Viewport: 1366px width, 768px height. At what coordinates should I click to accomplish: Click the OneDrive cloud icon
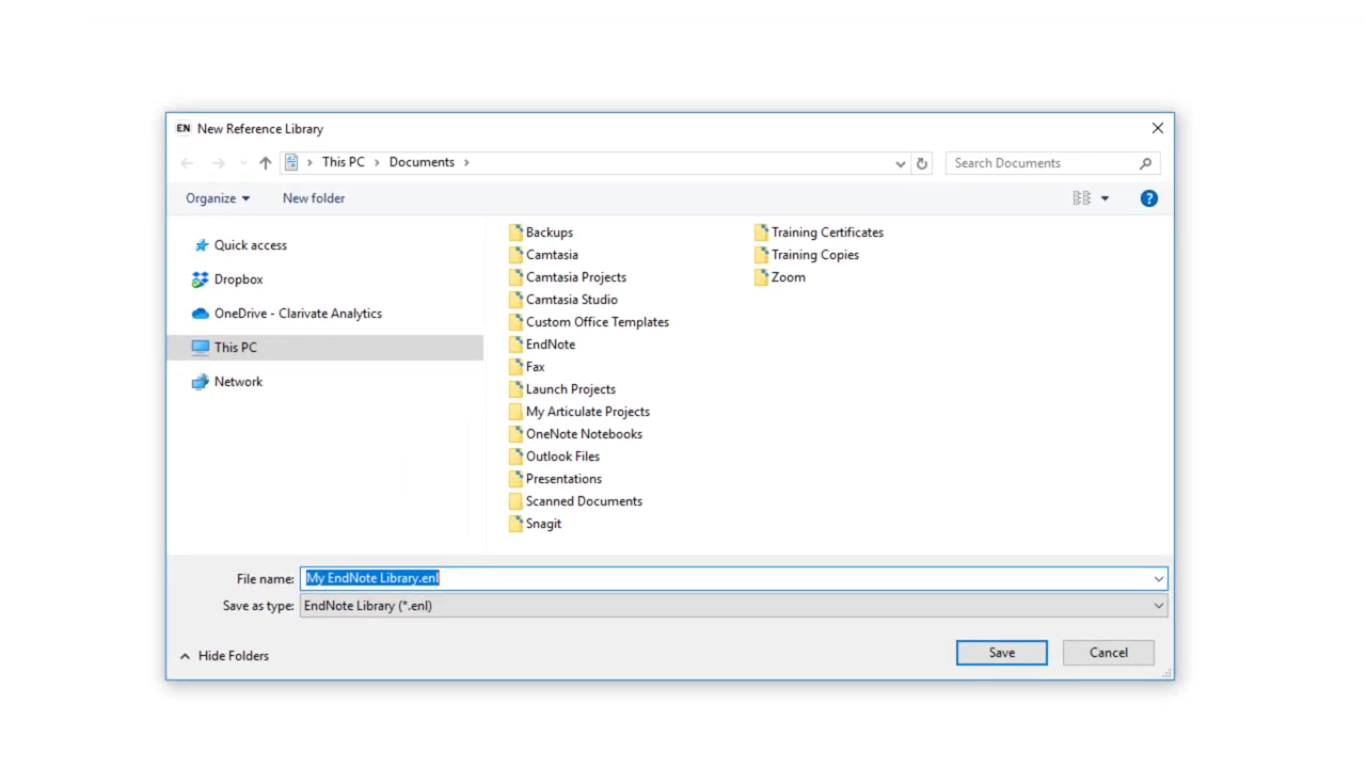point(200,313)
